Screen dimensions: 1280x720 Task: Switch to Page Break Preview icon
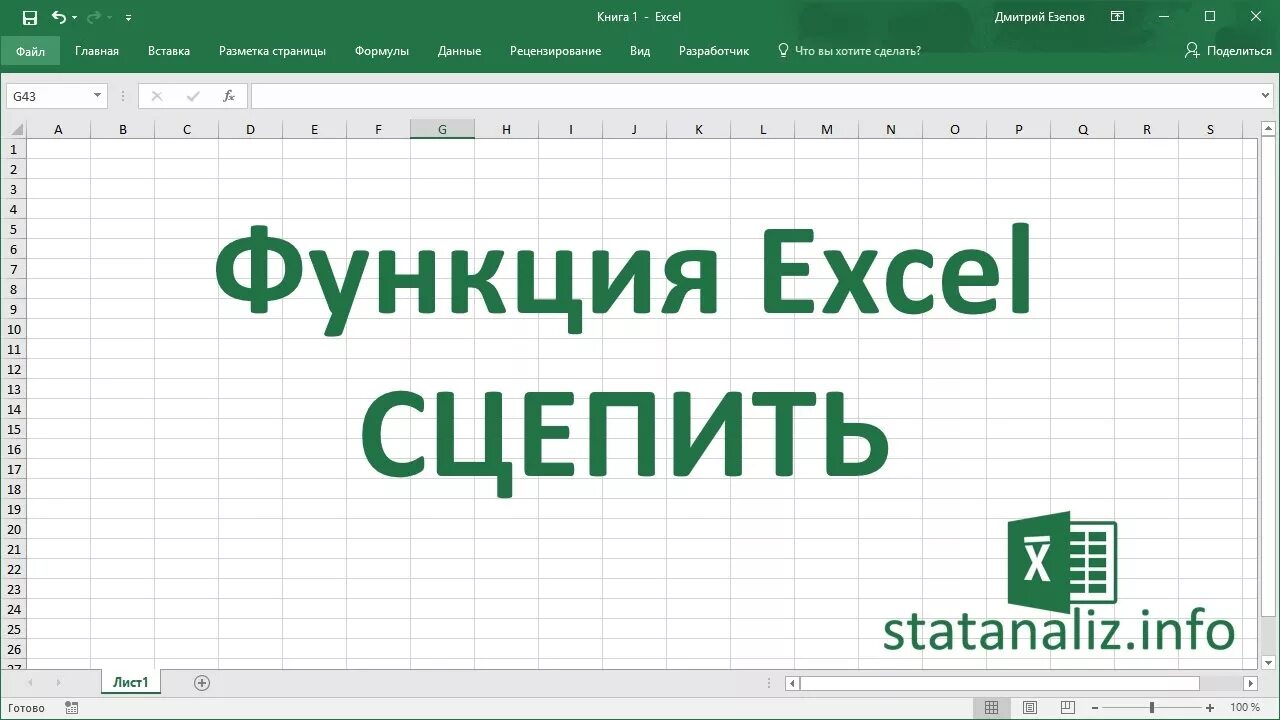point(1068,708)
